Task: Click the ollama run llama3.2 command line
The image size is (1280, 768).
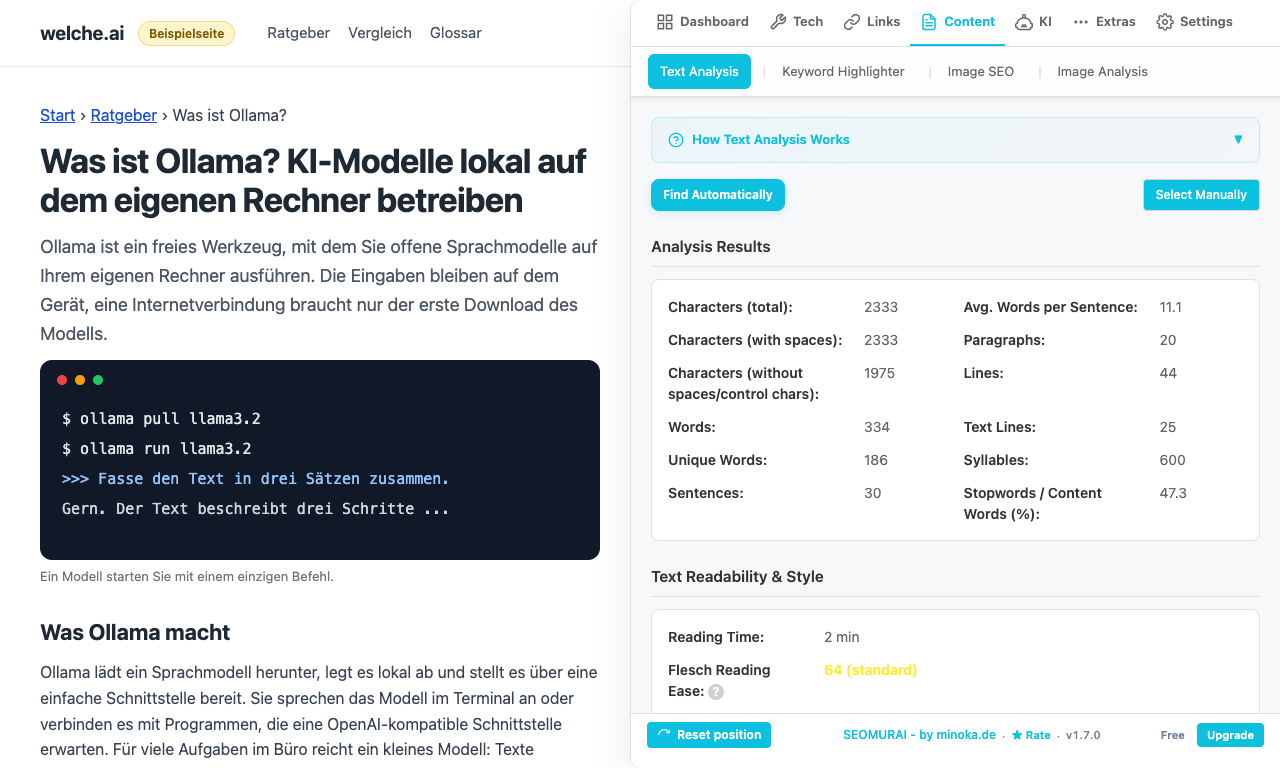Action: tap(157, 449)
